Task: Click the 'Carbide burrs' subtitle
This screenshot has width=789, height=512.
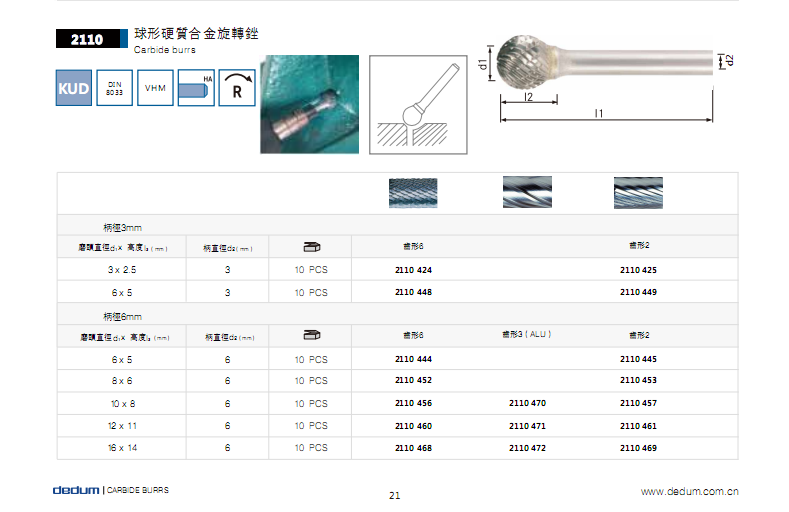Action: [165, 50]
